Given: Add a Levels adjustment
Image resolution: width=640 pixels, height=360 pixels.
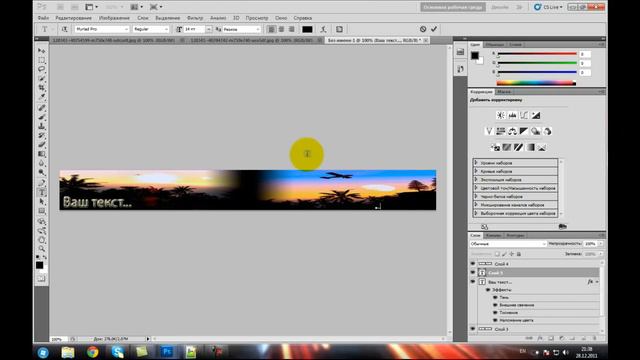Looking at the screenshot, I should coord(512,116).
